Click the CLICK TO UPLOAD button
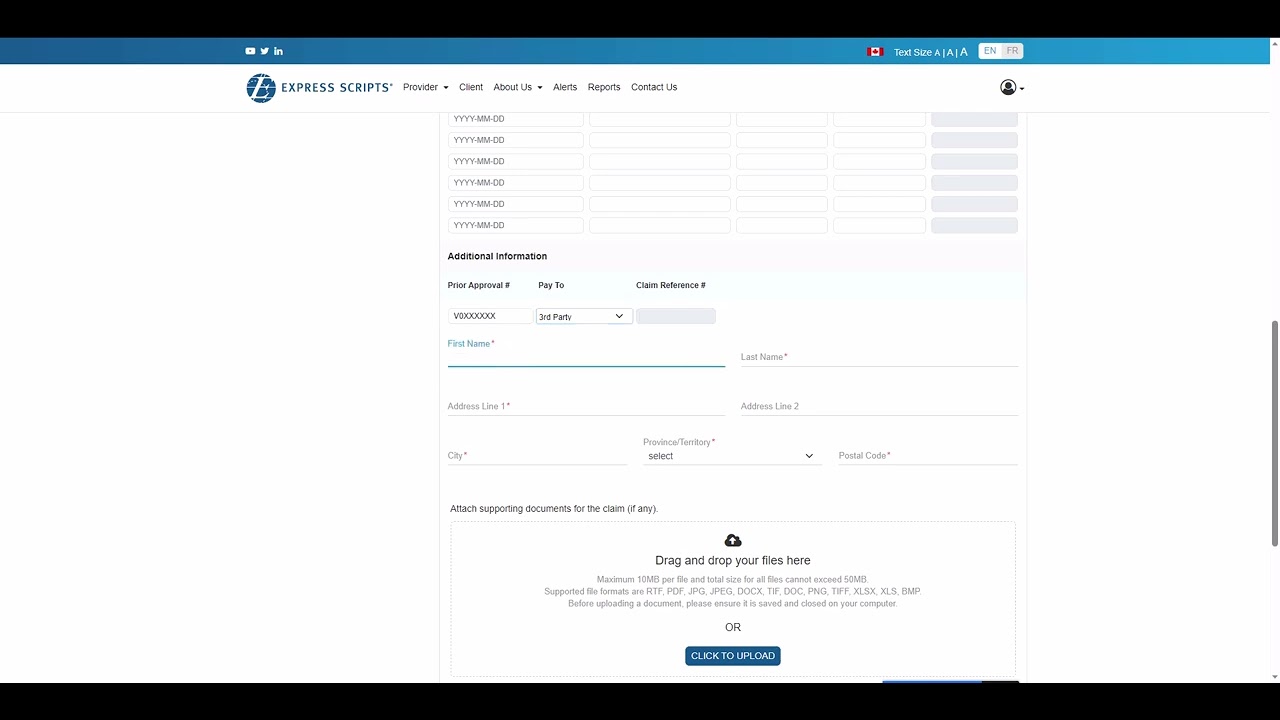The height and width of the screenshot is (720, 1280). [x=733, y=656]
